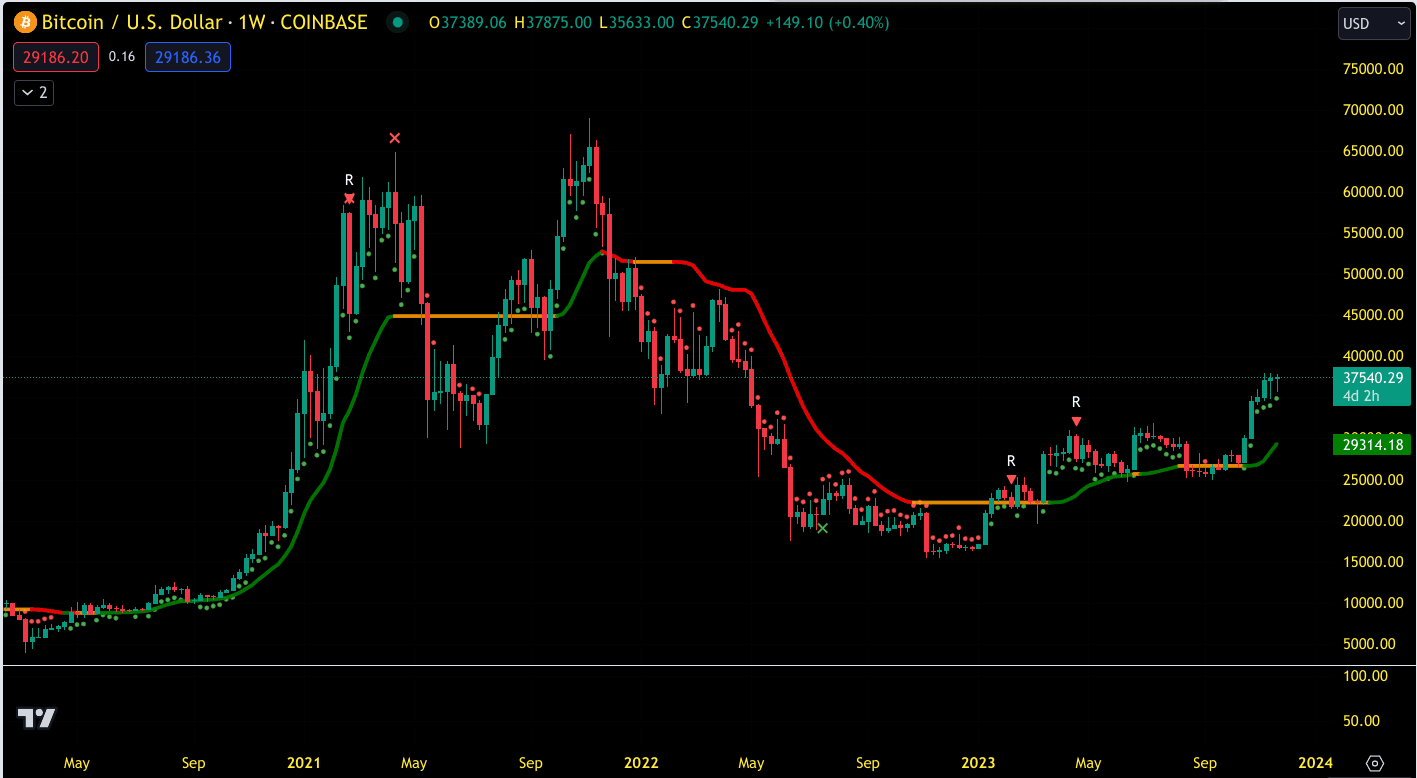Viewport: 1417px width, 778px height.
Task: Open chart settings gear on time axis
Action: [x=1375, y=763]
